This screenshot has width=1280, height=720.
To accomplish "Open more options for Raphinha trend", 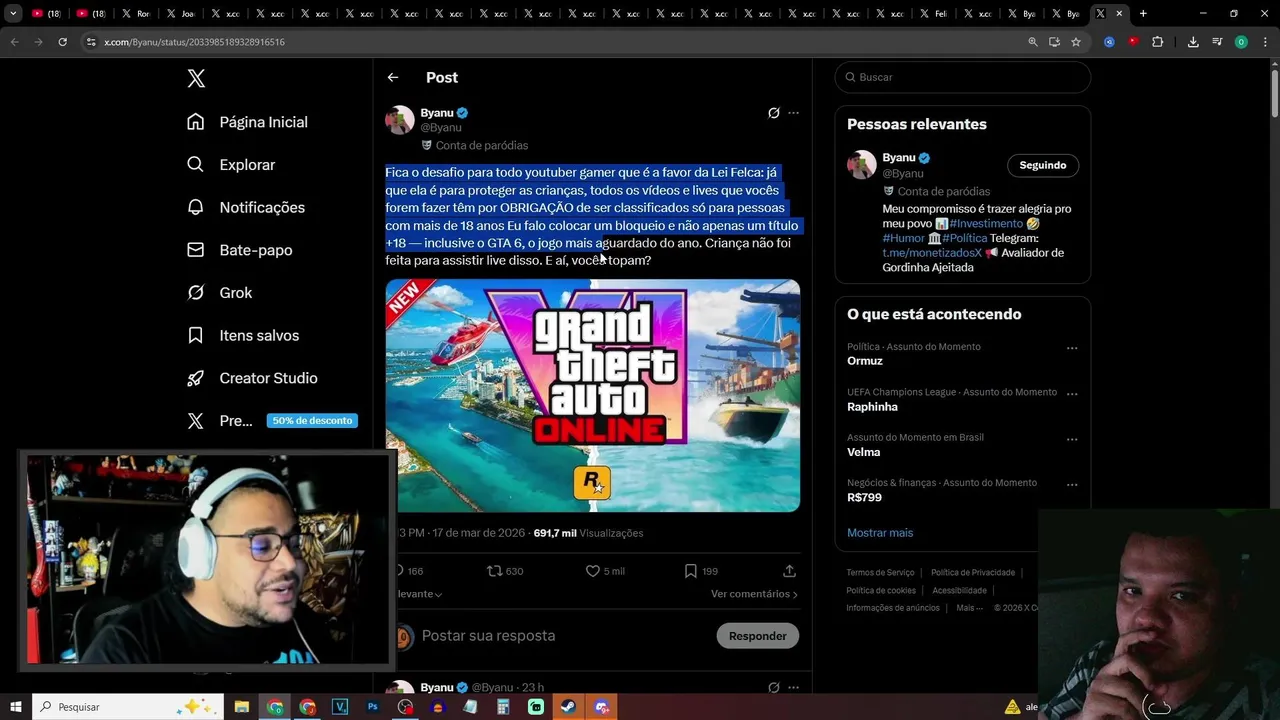I will point(1072,394).
